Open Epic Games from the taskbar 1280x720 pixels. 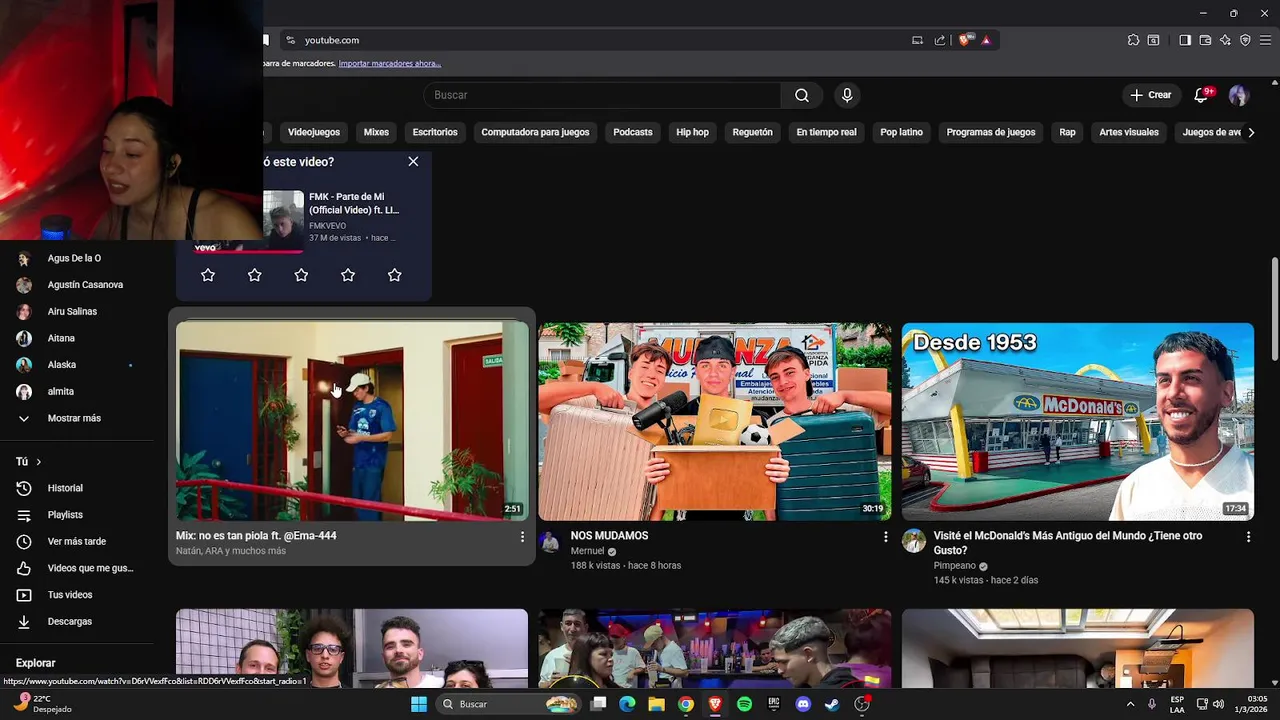[773, 704]
